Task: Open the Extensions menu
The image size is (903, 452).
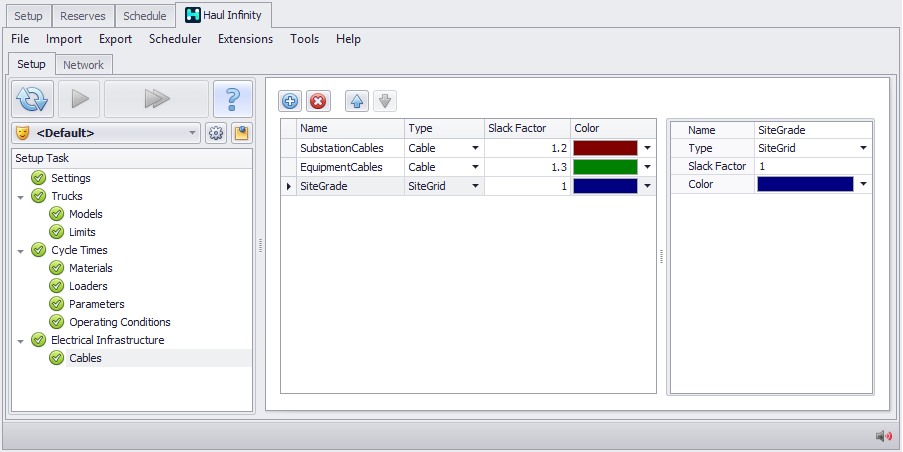Action: point(245,39)
